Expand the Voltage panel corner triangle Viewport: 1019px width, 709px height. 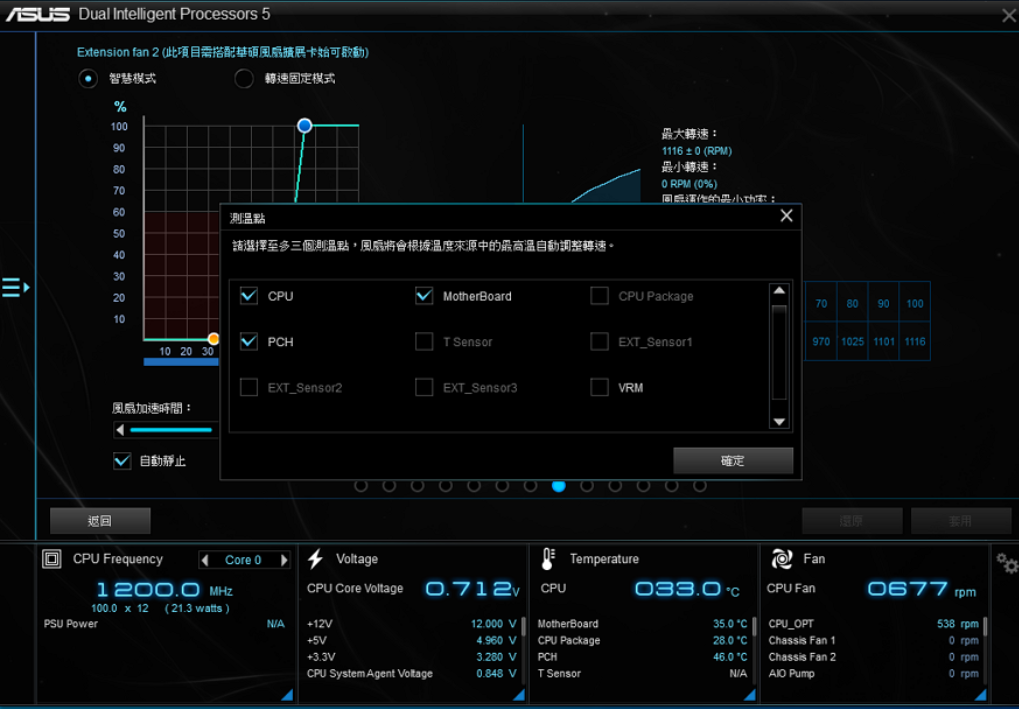[x=517, y=694]
